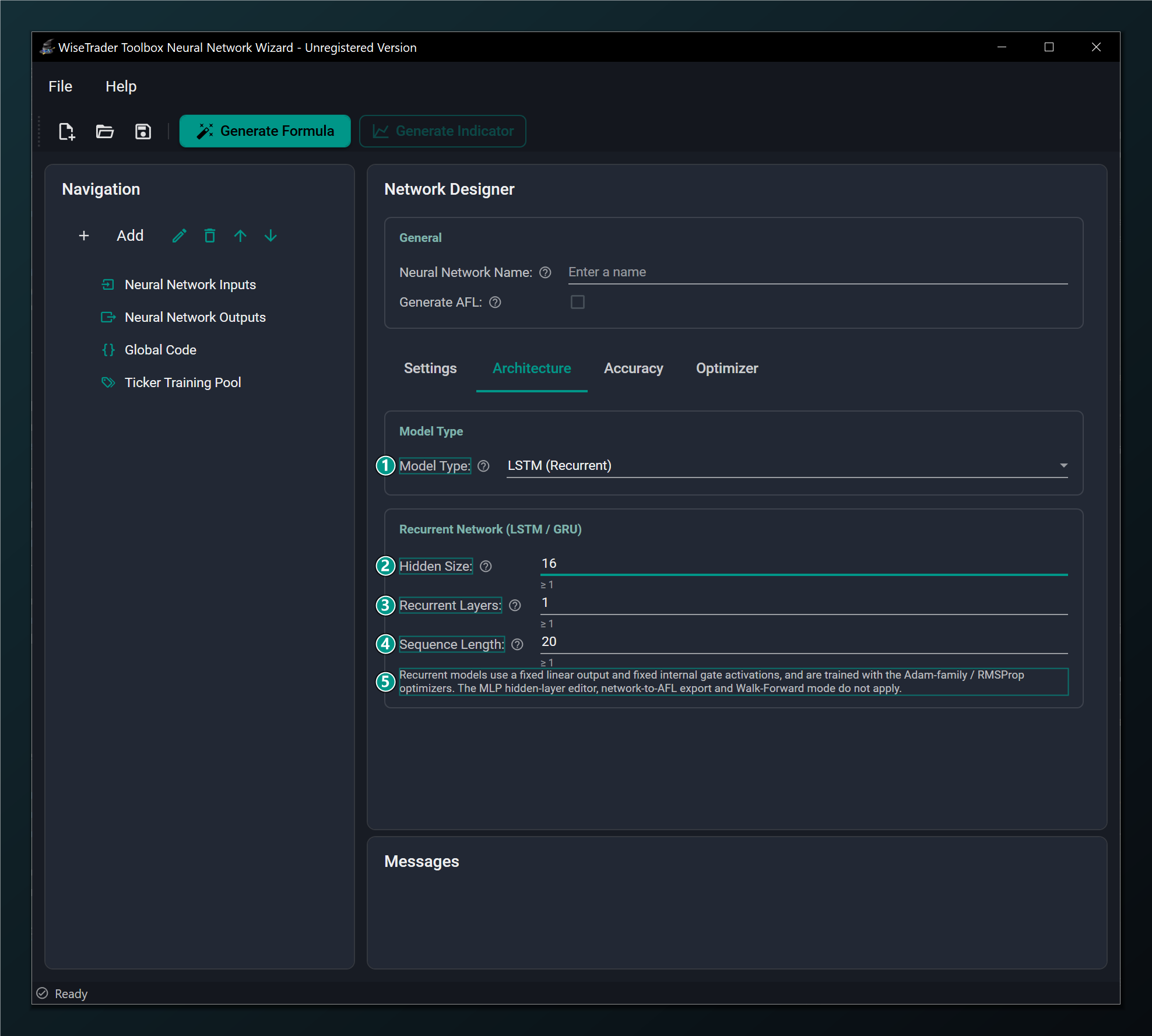Open the Model Type LSTM dropdown
1152x1036 pixels.
787,466
